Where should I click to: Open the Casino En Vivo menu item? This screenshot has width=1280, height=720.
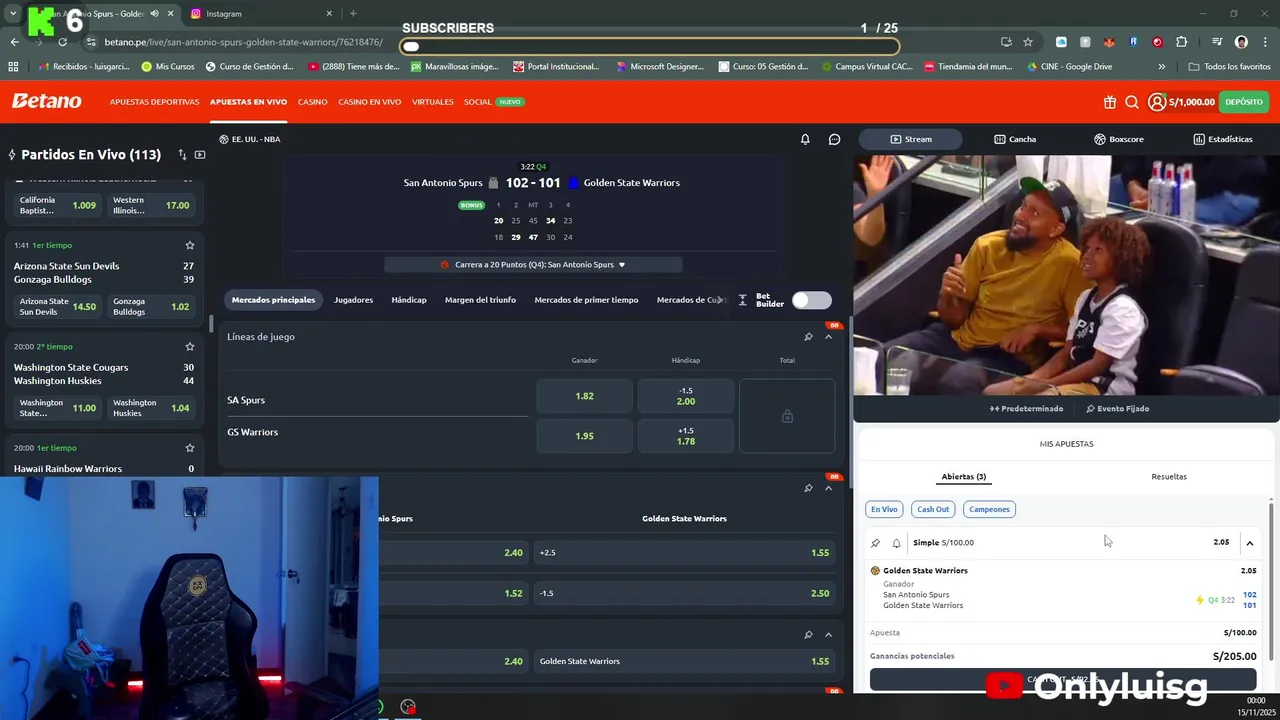[x=369, y=102]
